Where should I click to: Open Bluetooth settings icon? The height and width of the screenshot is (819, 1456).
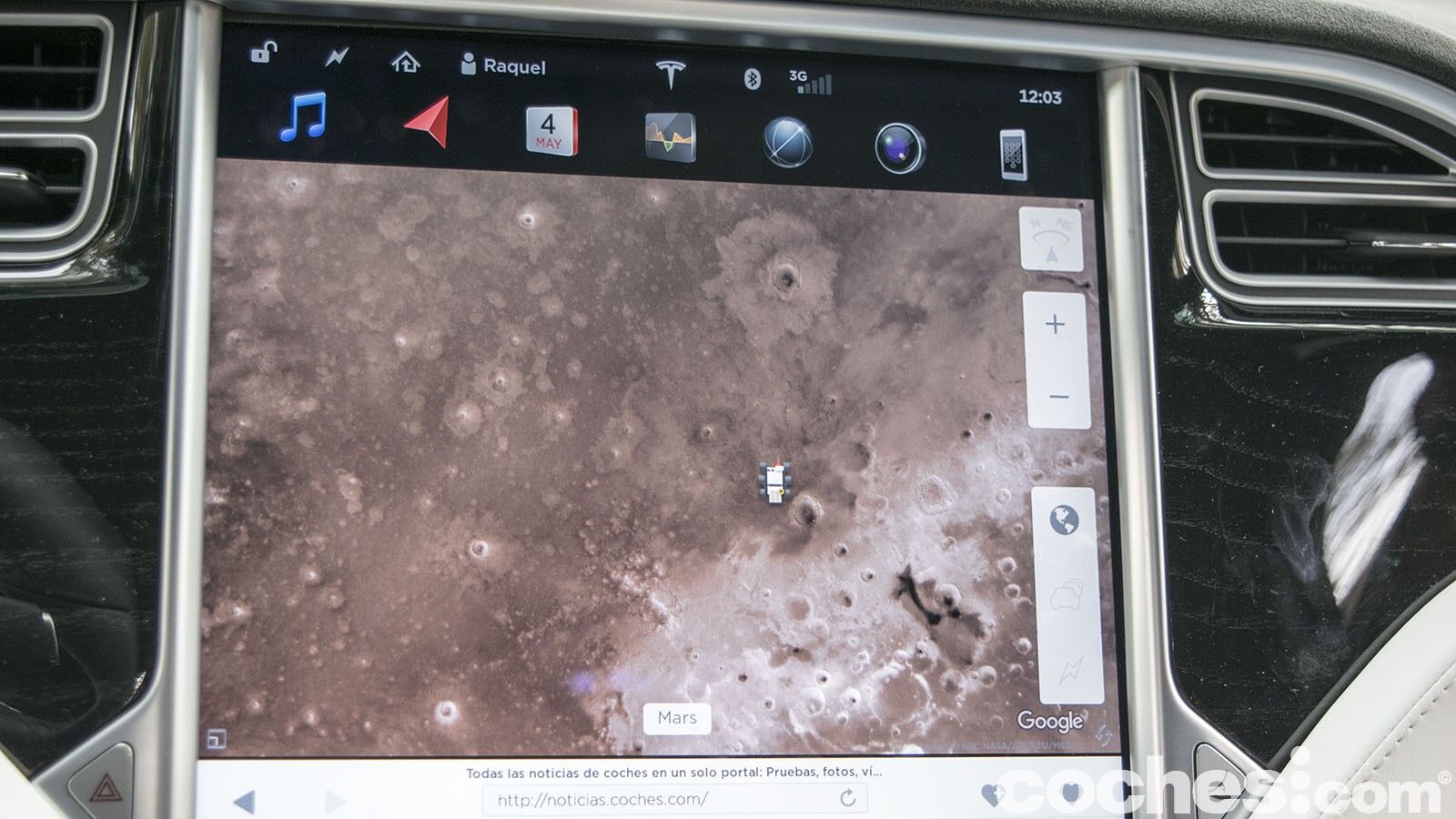coord(752,78)
